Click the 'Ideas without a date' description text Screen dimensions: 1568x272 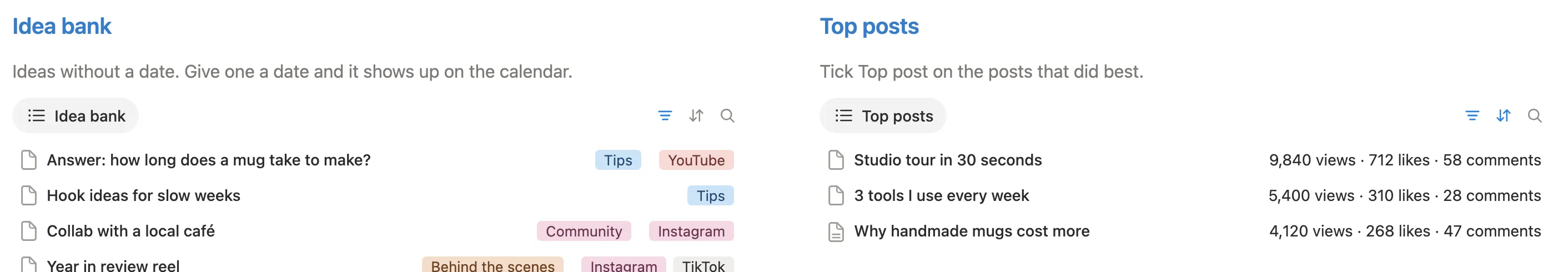click(292, 71)
